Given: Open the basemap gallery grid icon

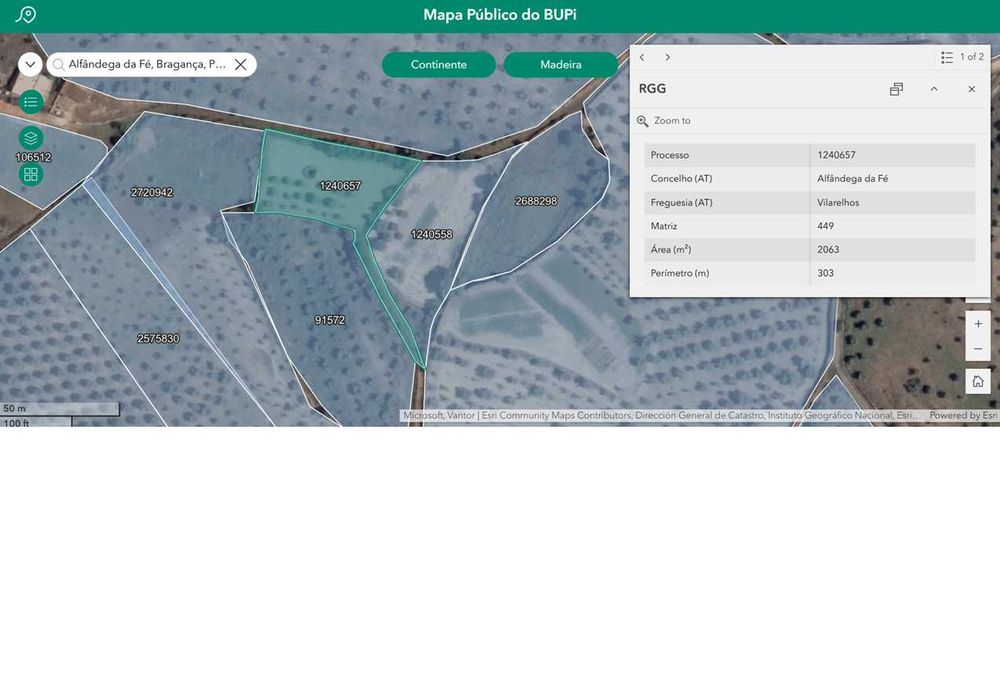Looking at the screenshot, I should pyautogui.click(x=31, y=174).
